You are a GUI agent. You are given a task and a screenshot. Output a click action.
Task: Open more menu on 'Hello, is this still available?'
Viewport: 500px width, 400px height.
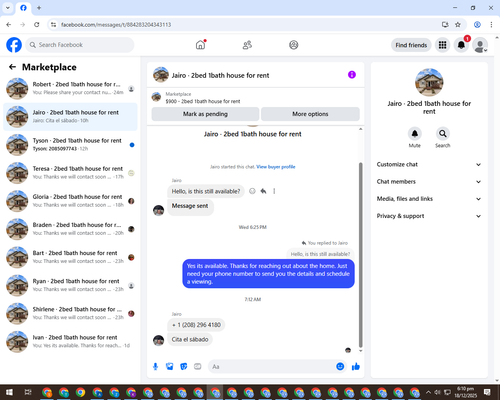click(274, 191)
